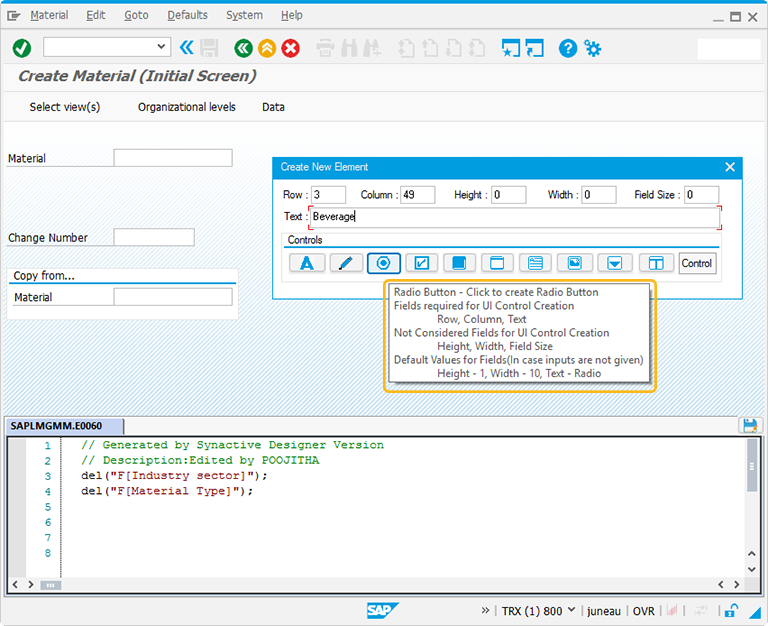Viewport: 768px width, 626px height.
Task: Click the Text field containing Beverage
Action: coord(515,217)
